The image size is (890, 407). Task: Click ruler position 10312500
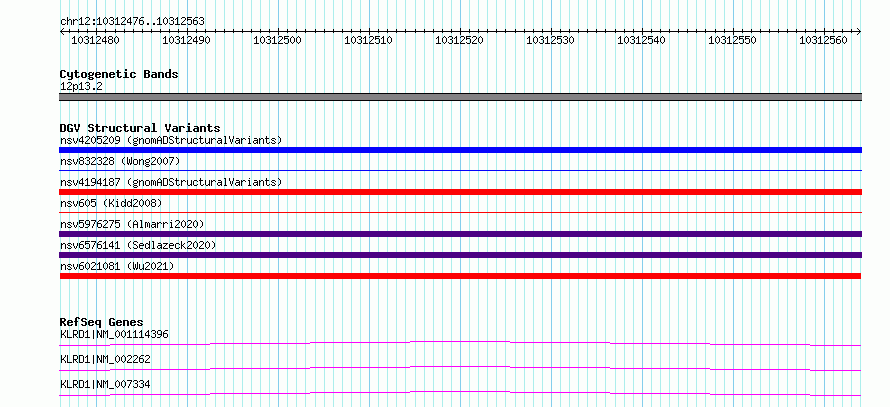(278, 40)
